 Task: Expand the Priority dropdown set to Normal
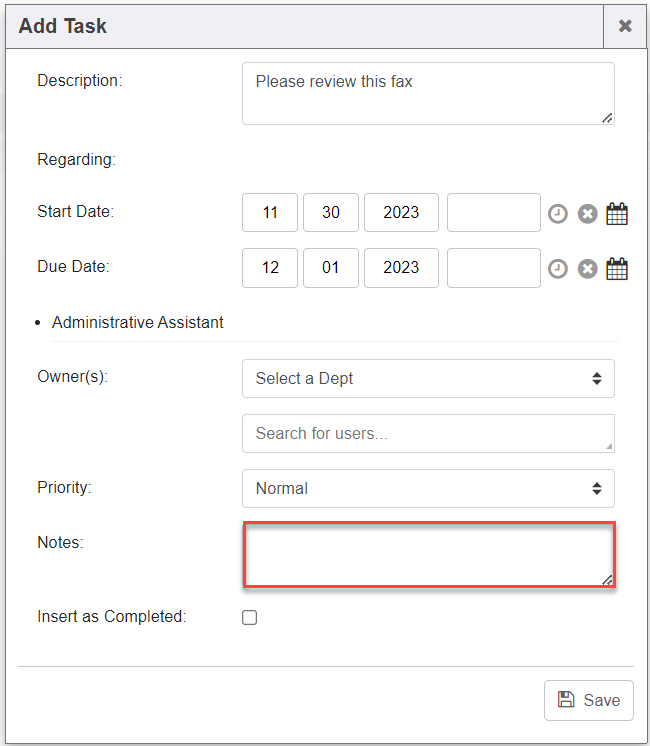(428, 488)
